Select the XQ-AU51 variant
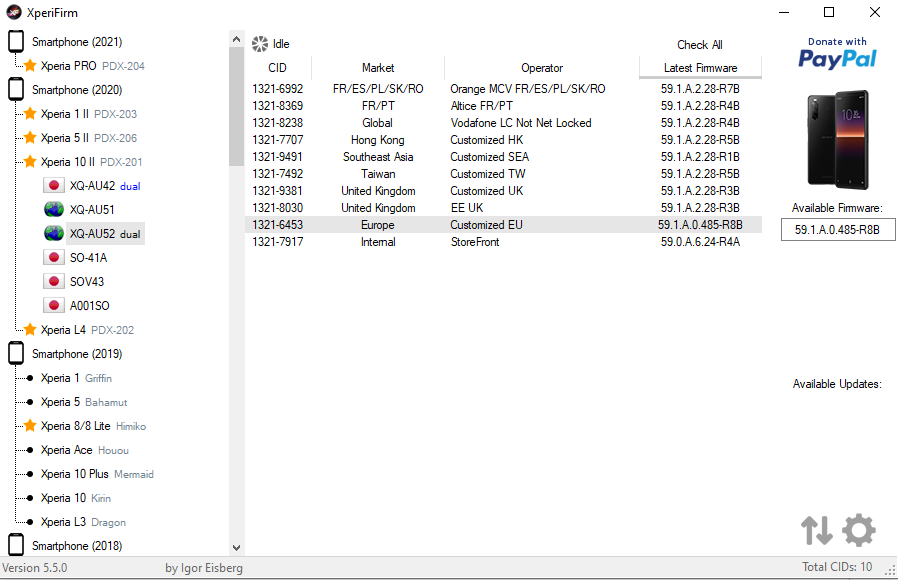Image resolution: width=898 pixels, height=580 pixels. click(x=92, y=210)
